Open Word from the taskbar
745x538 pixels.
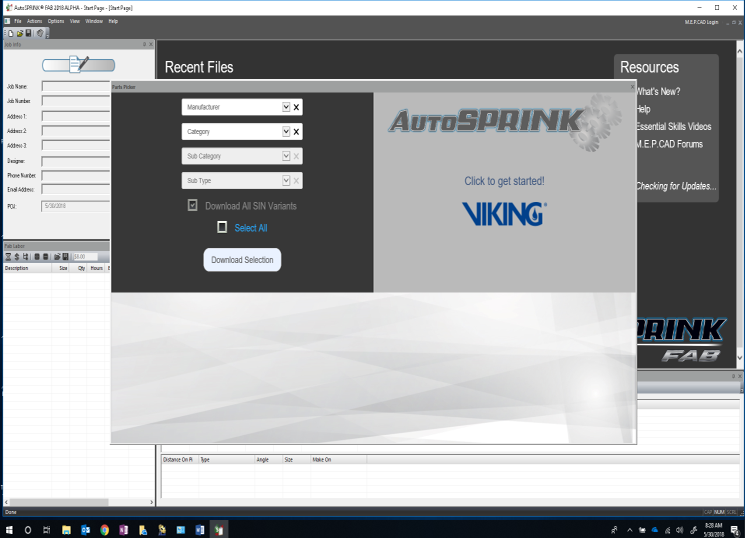pos(200,530)
